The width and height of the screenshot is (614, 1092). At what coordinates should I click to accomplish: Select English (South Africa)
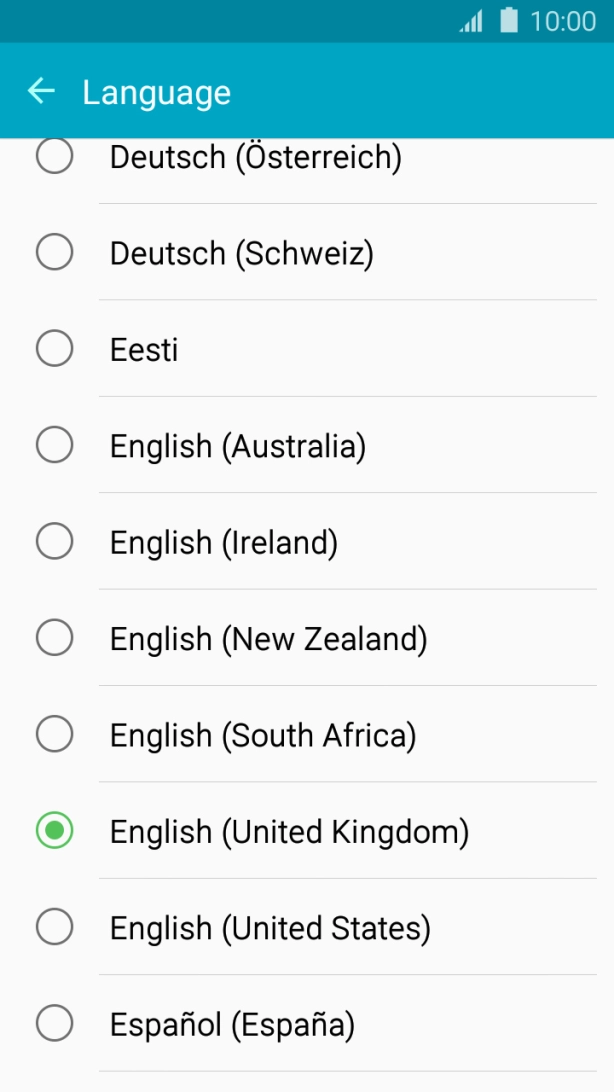click(55, 734)
